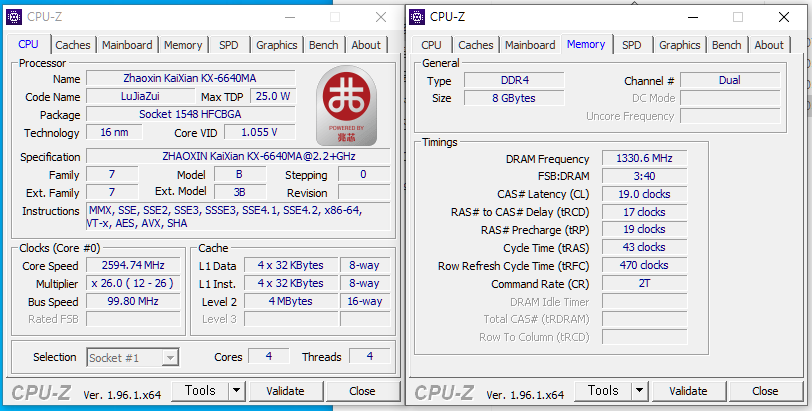Click the 16-way Level 2 associativity value
The image size is (812, 411).
pos(365,301)
